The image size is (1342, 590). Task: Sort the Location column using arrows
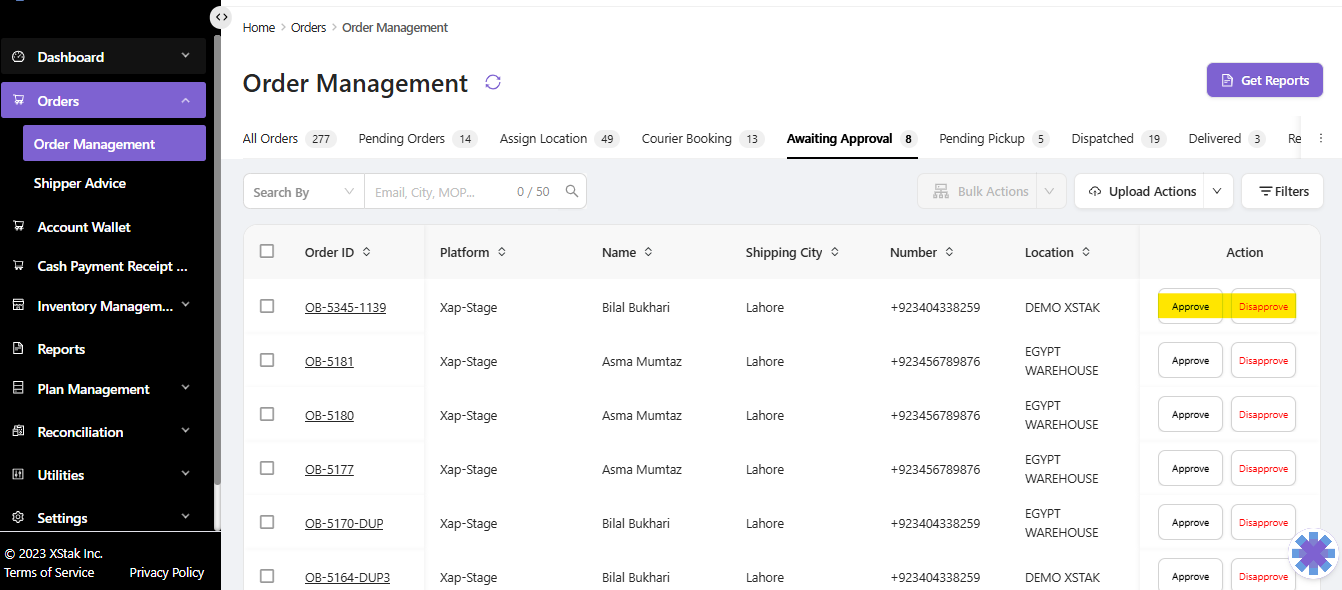pyautogui.click(x=1086, y=252)
